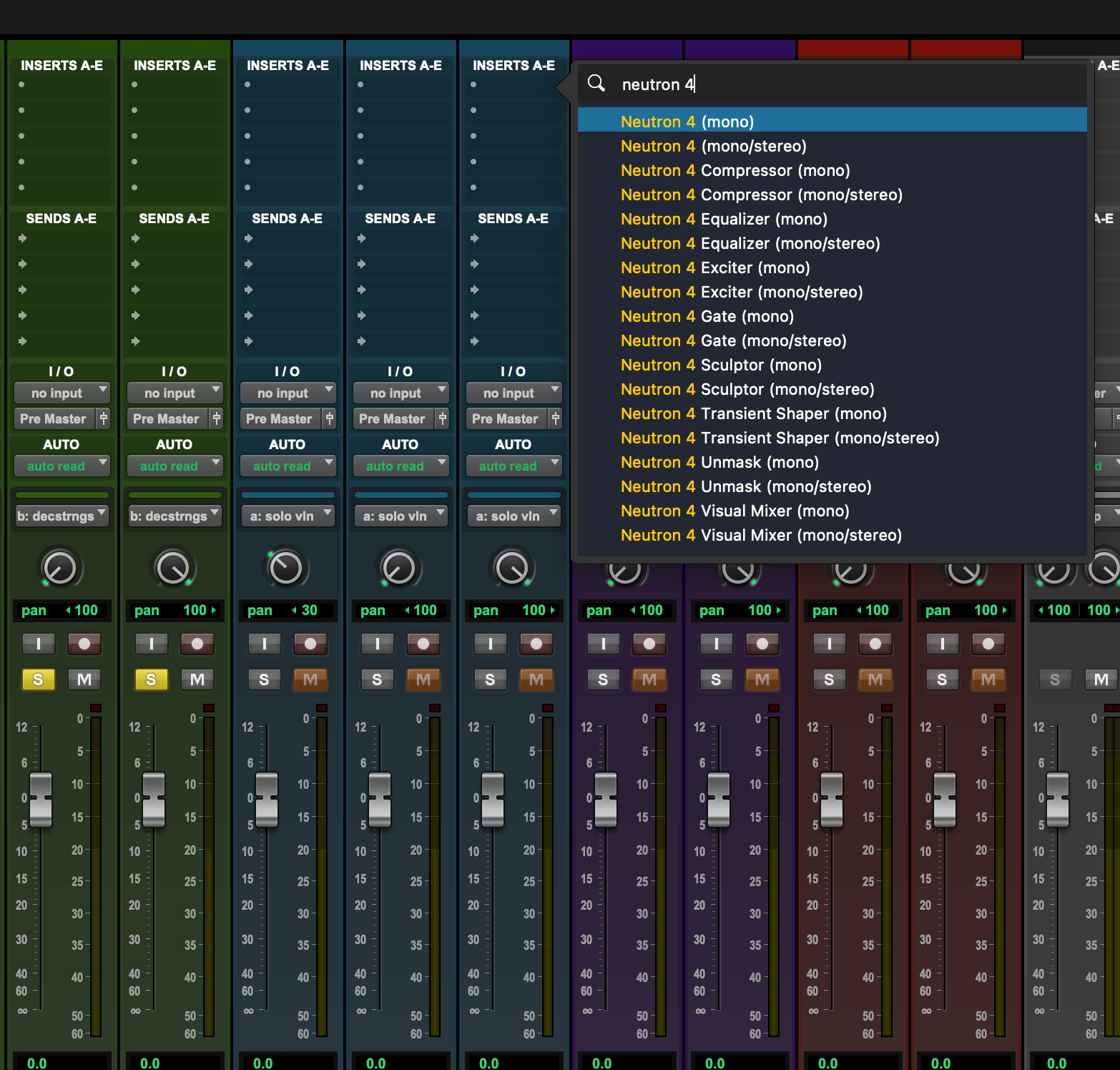Click the pan knob on the second green track
Screen dimensions: 1120x1070
click(x=173, y=568)
